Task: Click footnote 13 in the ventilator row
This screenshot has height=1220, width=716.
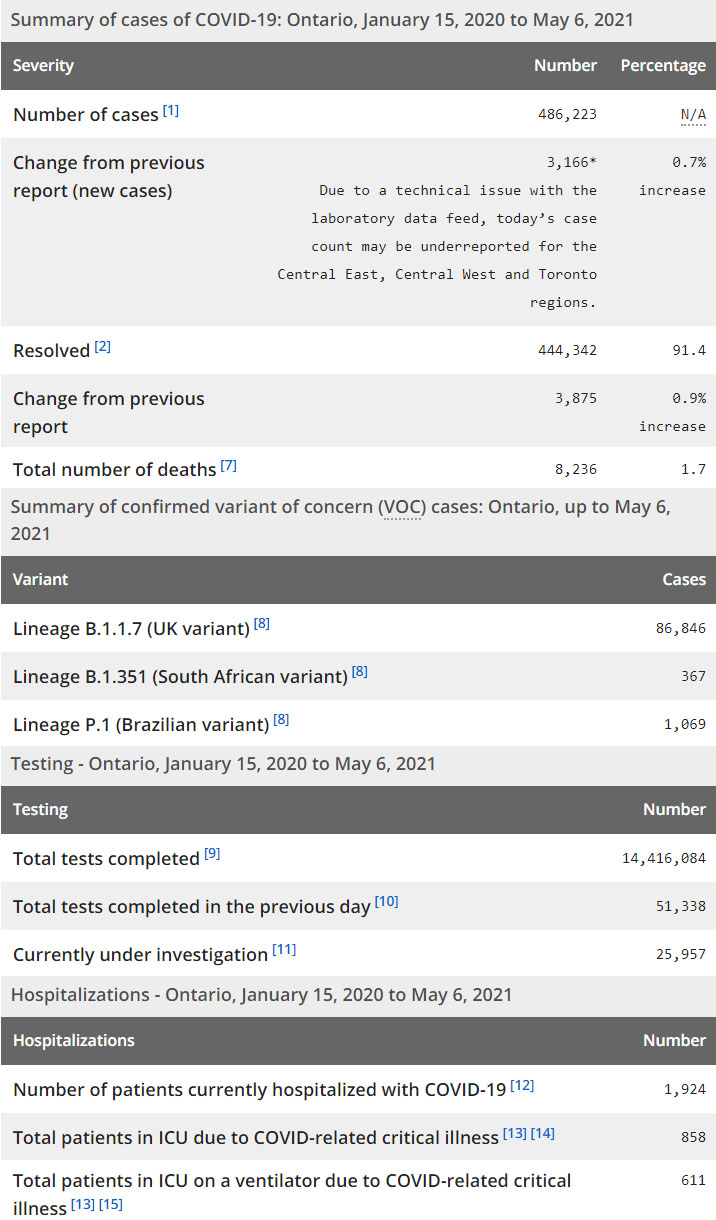Action: 82,1204
